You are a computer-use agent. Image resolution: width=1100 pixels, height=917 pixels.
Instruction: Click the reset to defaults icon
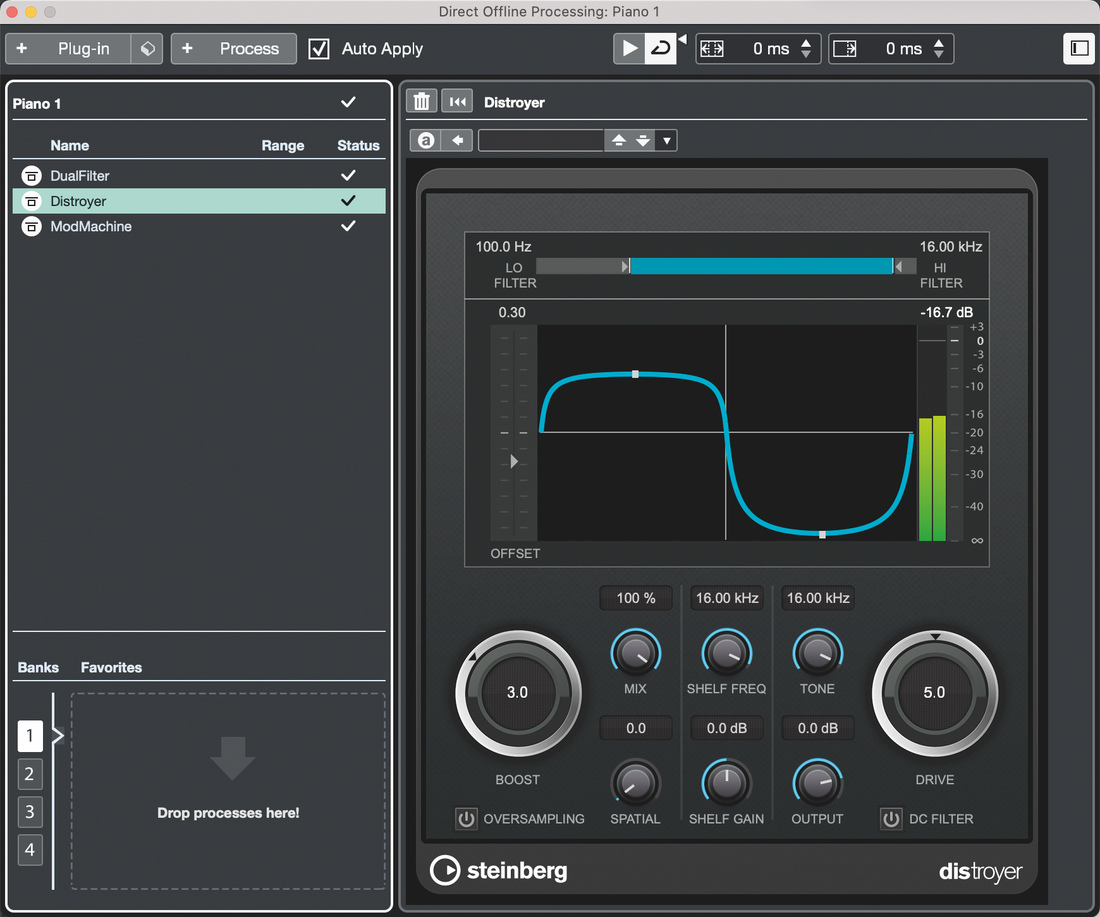coord(457,102)
